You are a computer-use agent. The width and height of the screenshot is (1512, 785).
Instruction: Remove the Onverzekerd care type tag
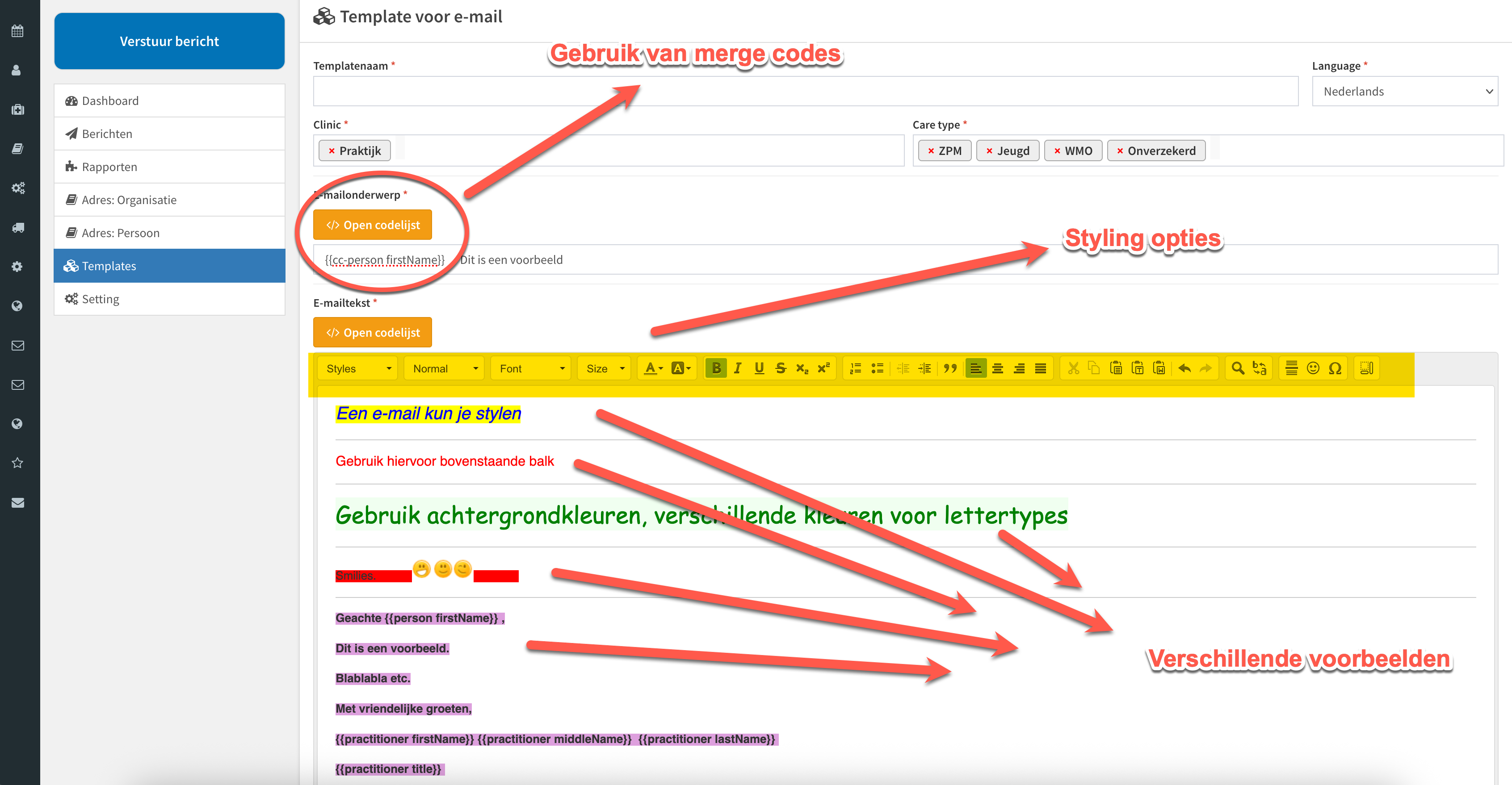1120,151
